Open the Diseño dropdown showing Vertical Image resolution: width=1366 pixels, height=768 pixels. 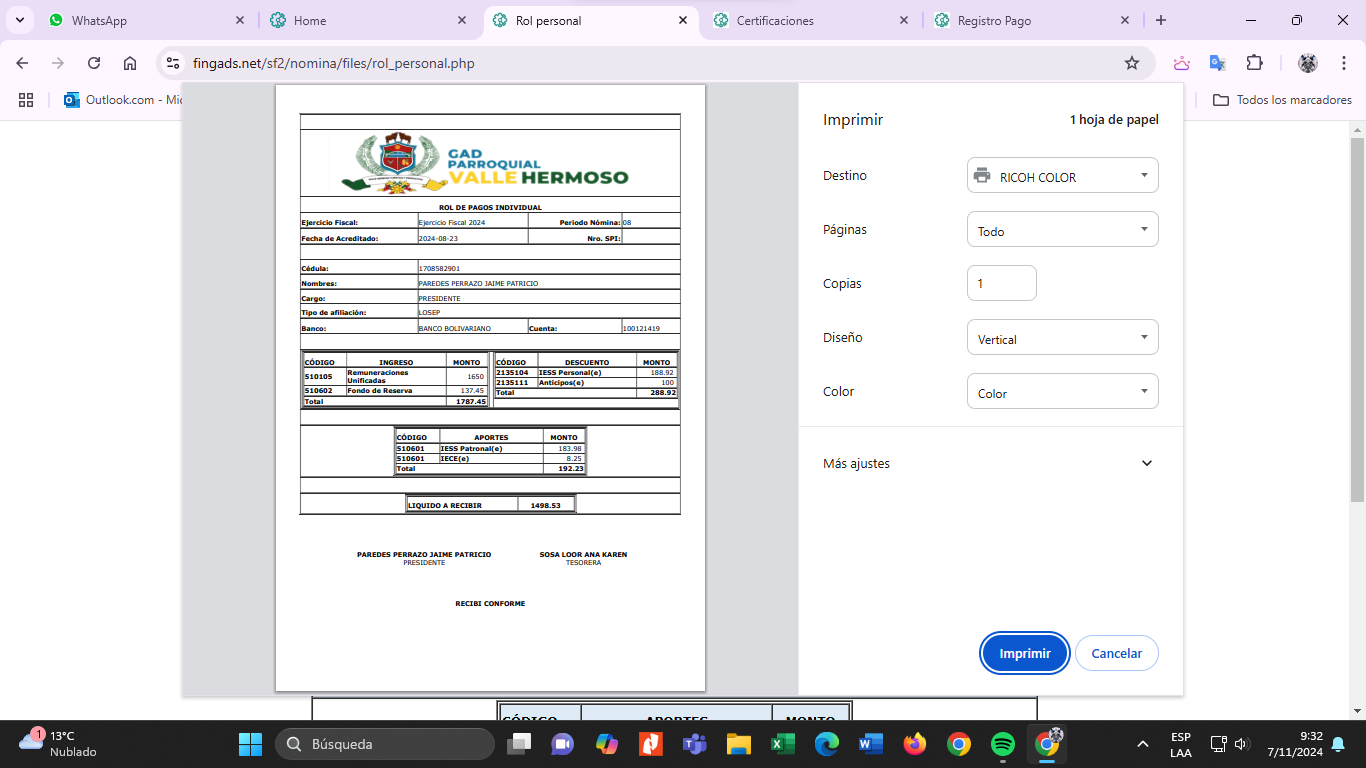pyautogui.click(x=1062, y=338)
